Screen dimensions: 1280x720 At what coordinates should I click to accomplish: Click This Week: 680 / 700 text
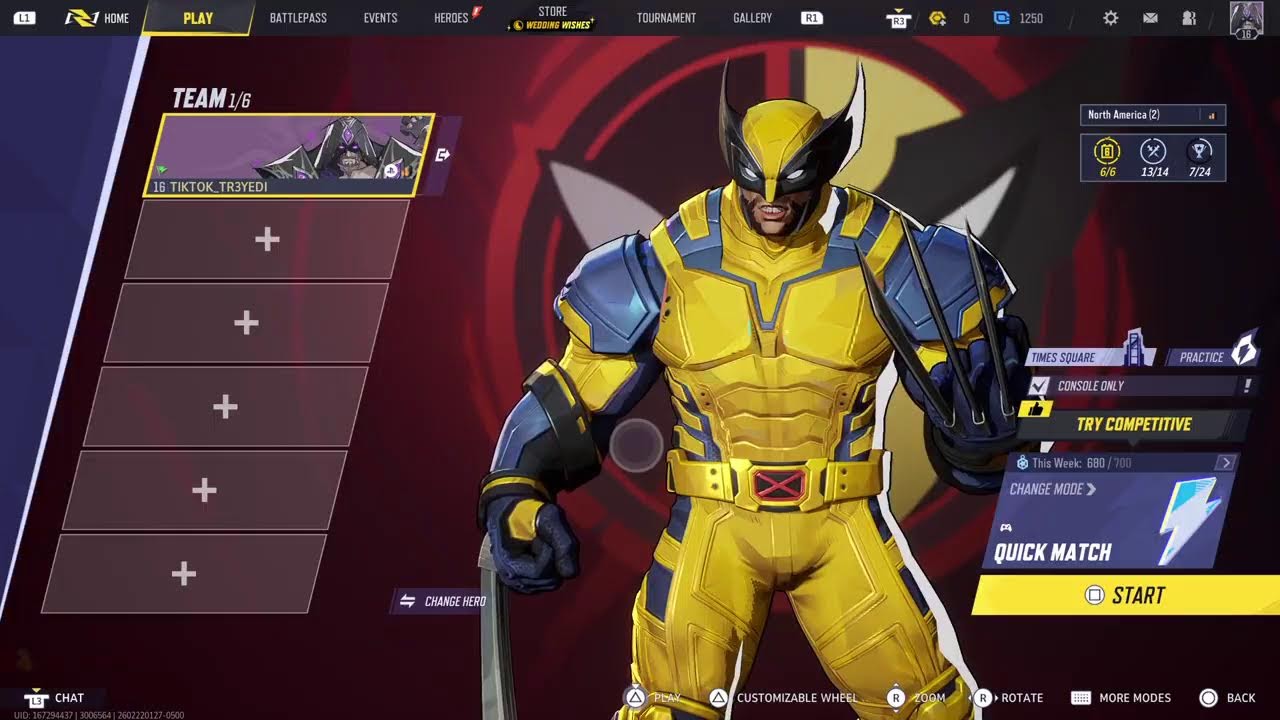coord(1082,463)
